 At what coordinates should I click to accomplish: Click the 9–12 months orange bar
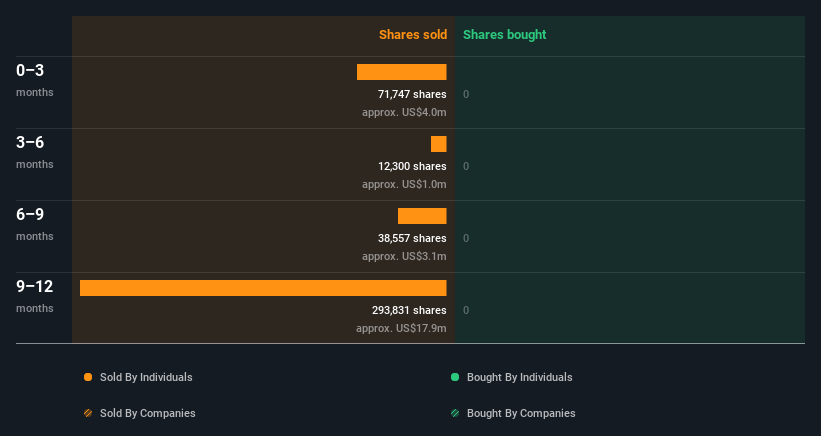tap(263, 288)
